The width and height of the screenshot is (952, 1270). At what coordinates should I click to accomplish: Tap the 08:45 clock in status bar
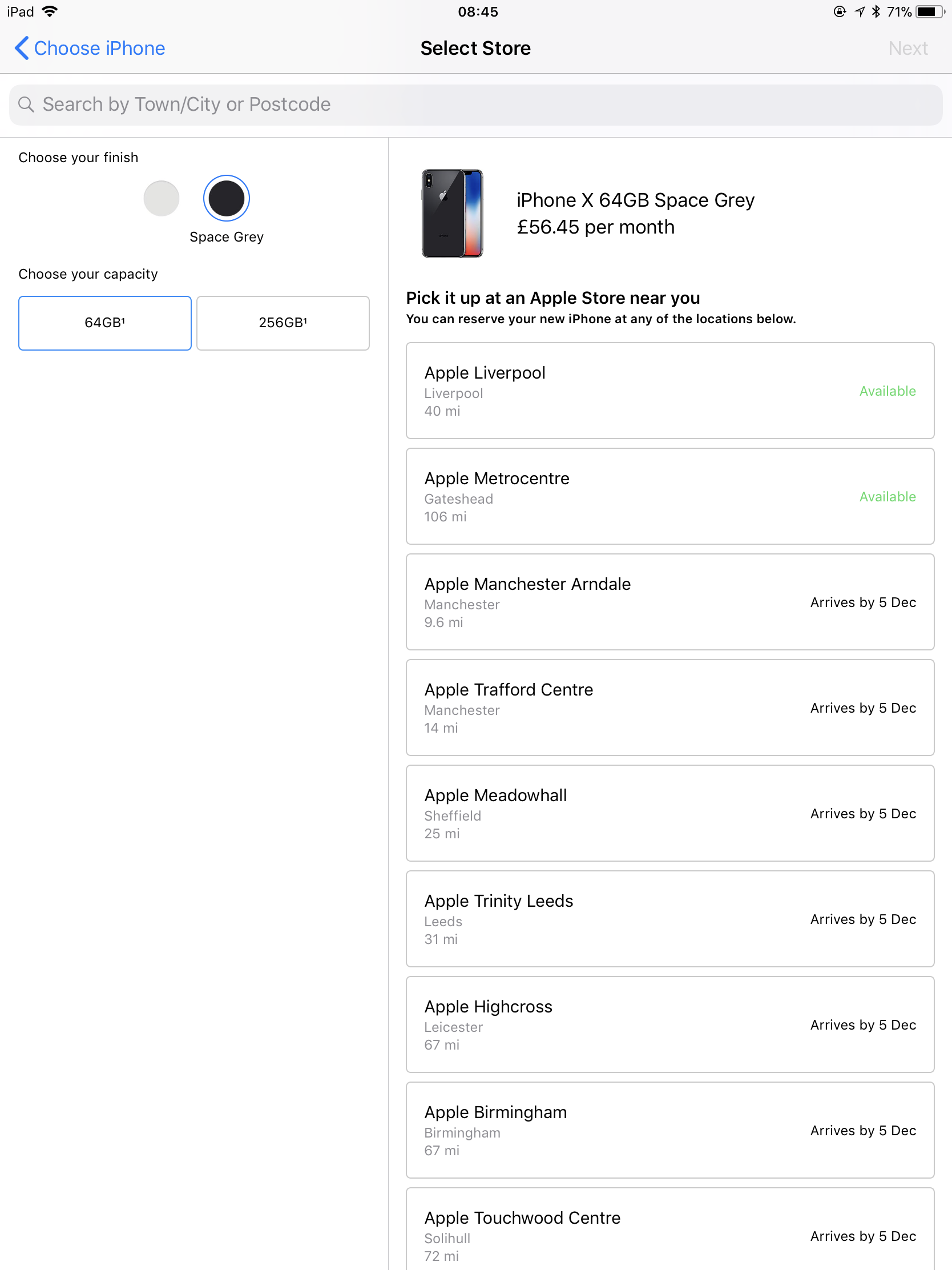[x=478, y=11]
